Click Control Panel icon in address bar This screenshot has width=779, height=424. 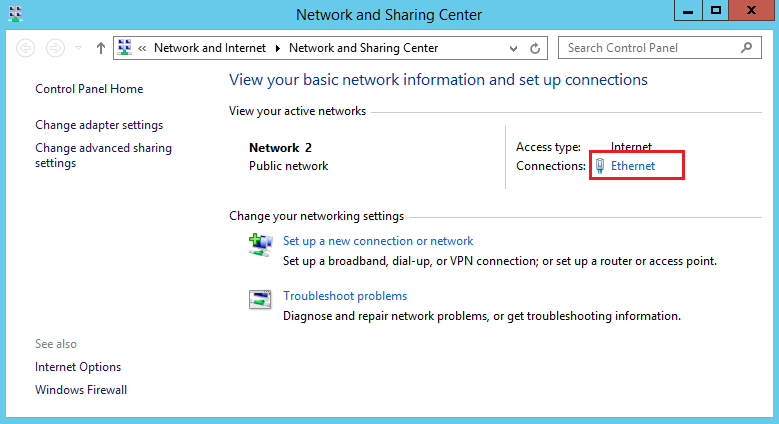tap(125, 48)
